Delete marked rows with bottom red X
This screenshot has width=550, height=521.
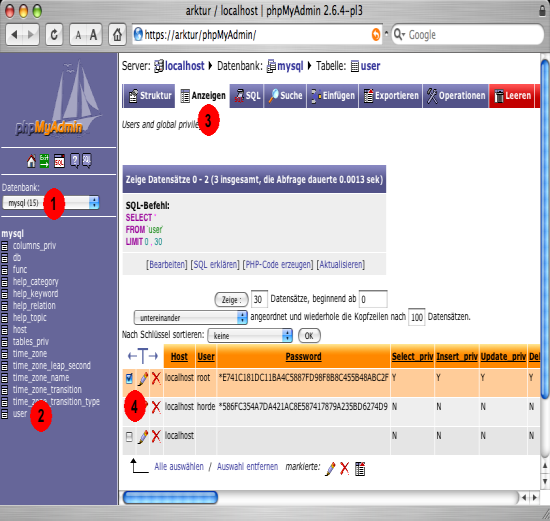point(344,468)
